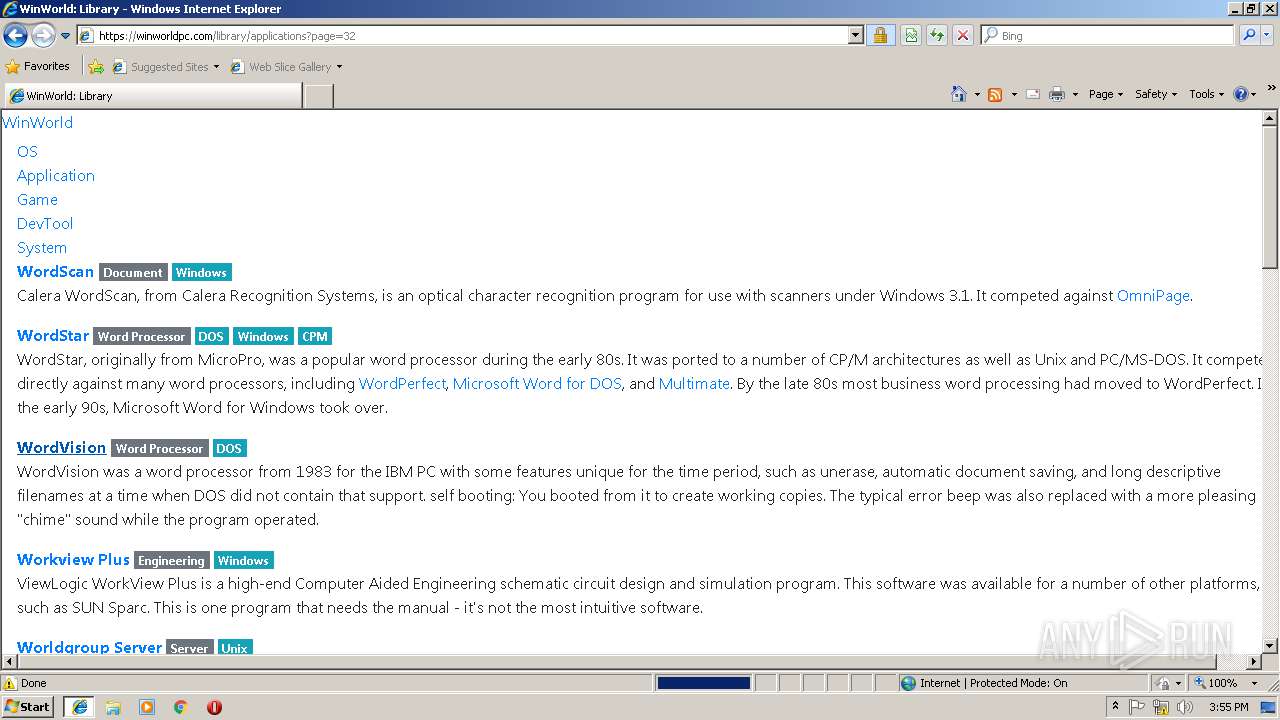Open the WordStar entry
The height and width of the screenshot is (720, 1280).
coord(53,336)
